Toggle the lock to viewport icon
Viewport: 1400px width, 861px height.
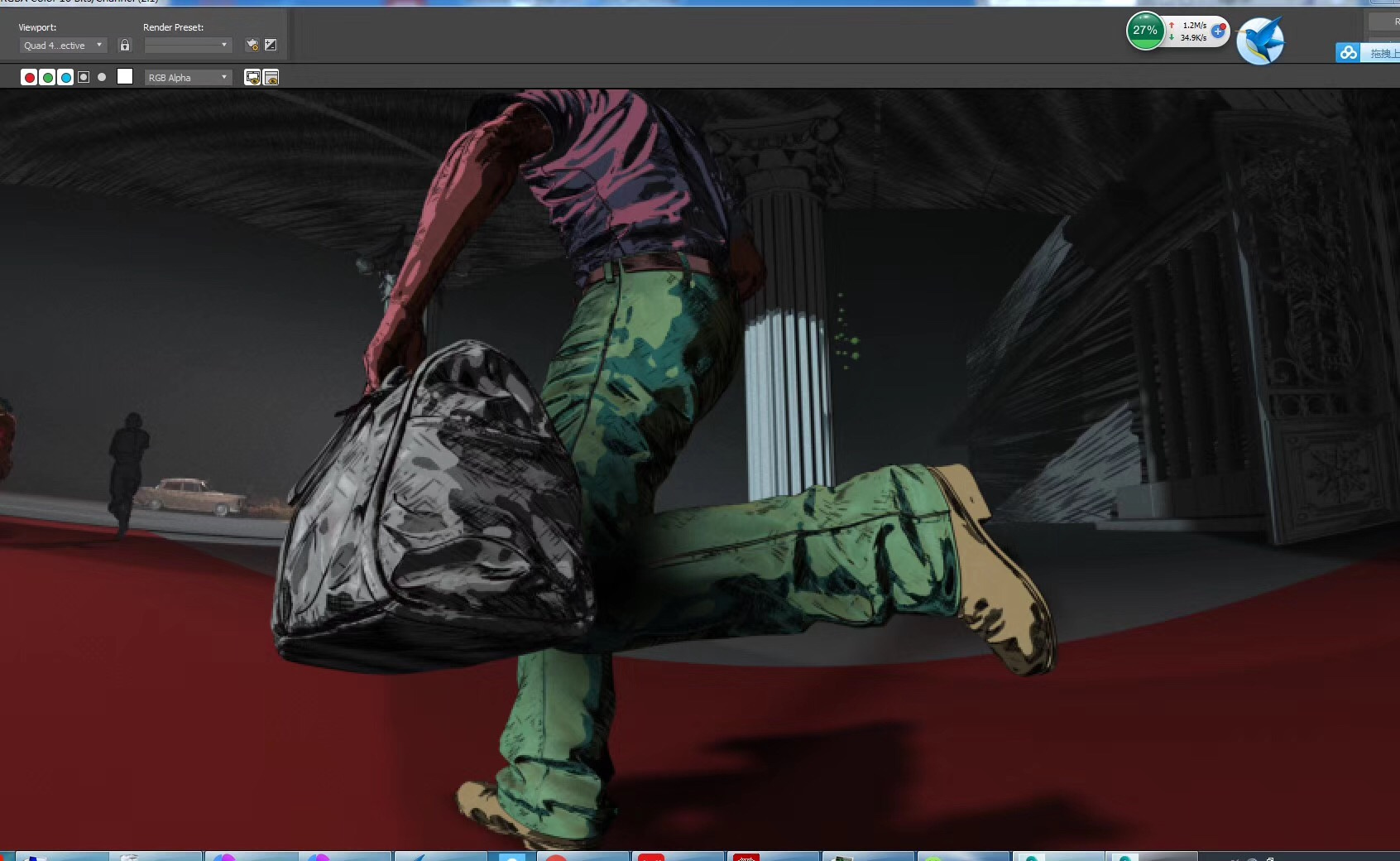click(x=125, y=46)
